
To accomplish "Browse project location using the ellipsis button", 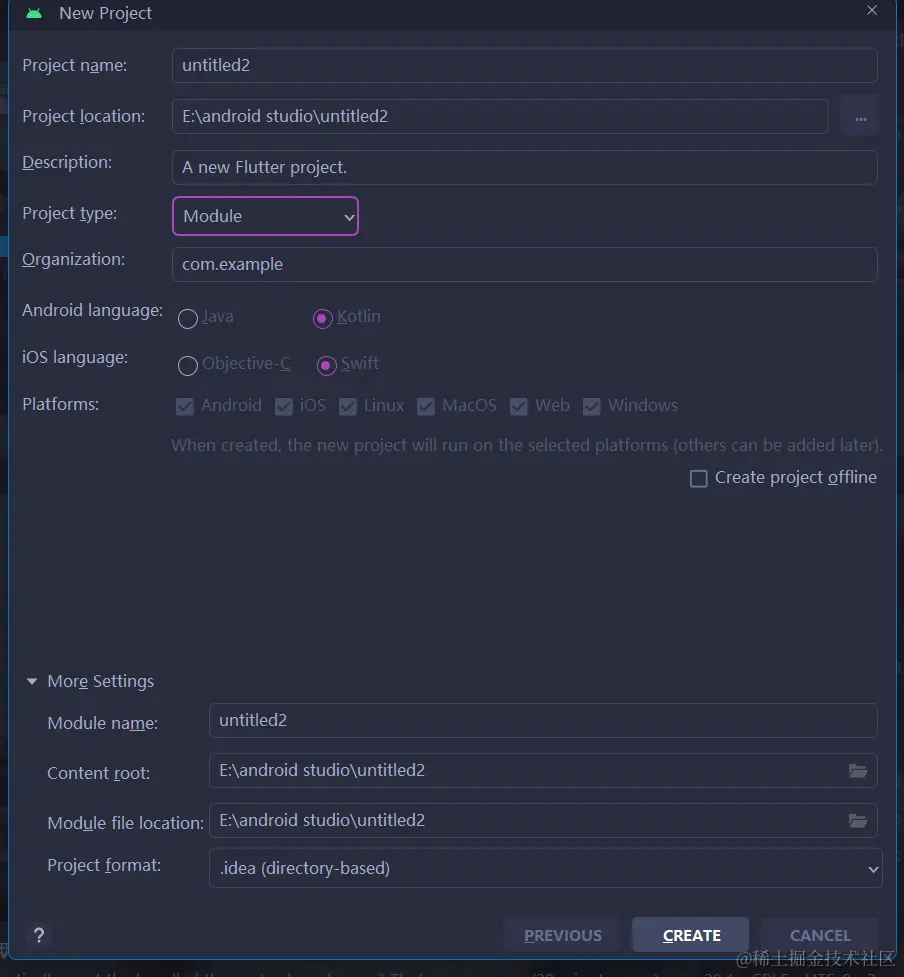I will click(859, 115).
